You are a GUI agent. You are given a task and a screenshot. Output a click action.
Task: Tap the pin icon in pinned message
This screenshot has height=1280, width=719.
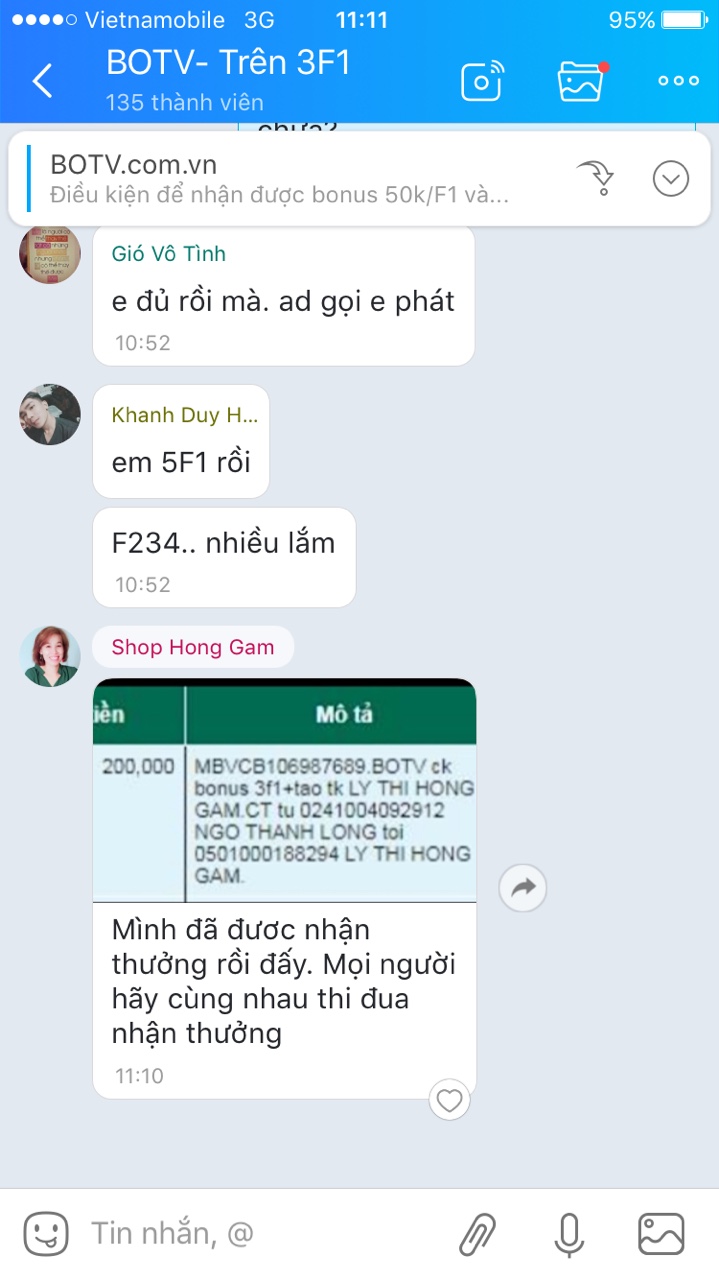pyautogui.click(x=595, y=178)
